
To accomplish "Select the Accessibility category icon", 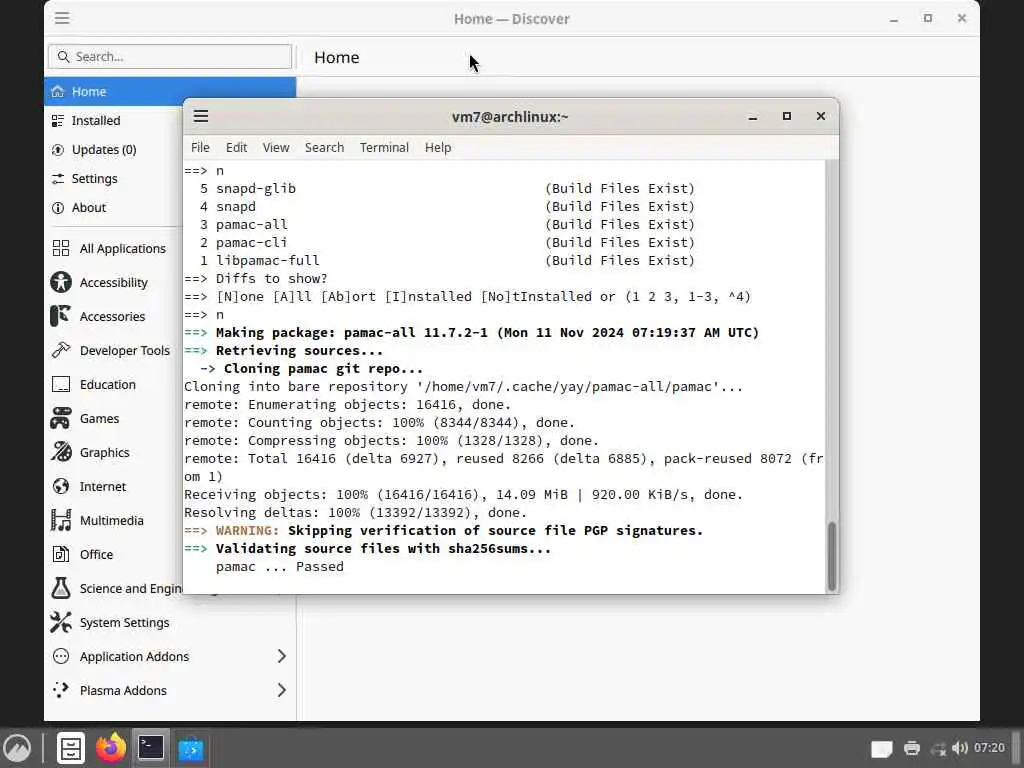I will click(x=61, y=282).
